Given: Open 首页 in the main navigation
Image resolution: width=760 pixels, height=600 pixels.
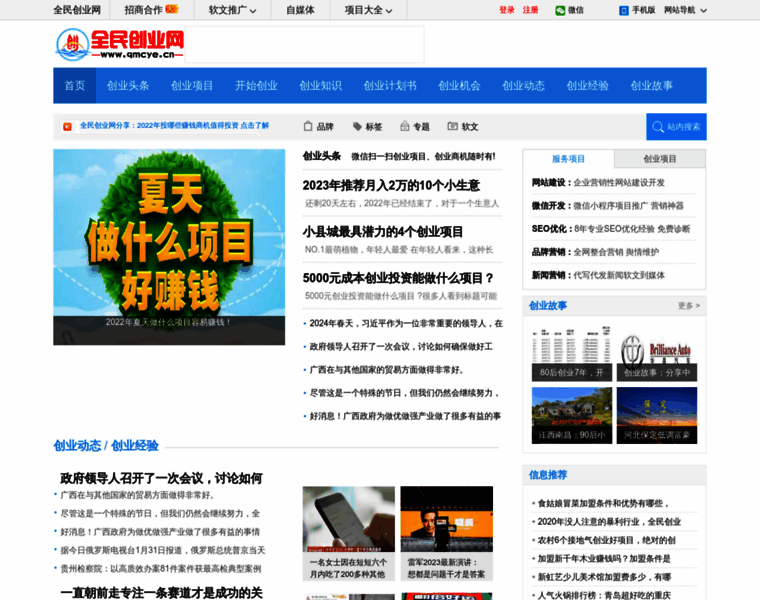Looking at the screenshot, I should click(x=75, y=86).
